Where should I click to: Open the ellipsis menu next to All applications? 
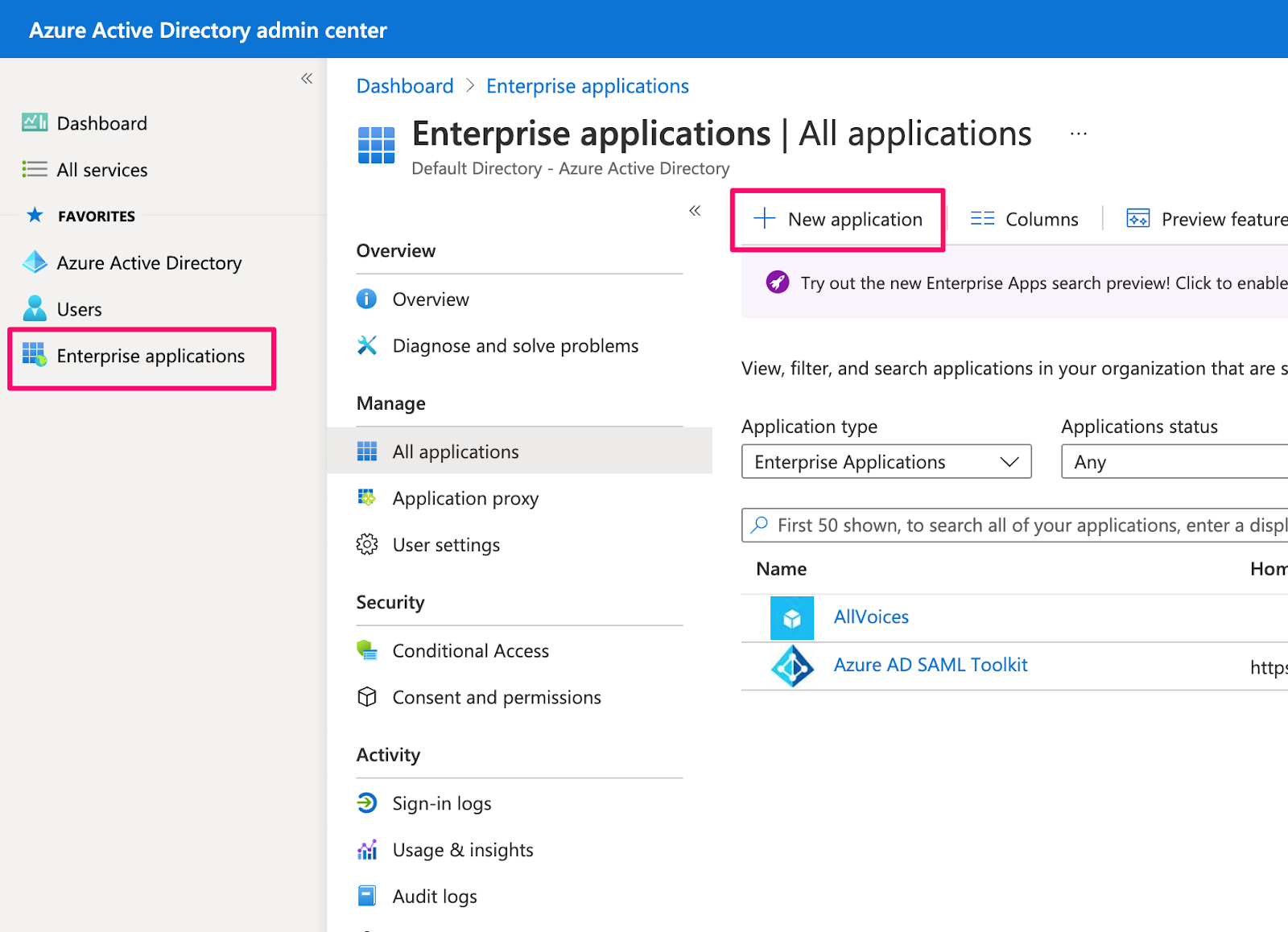tap(1078, 133)
